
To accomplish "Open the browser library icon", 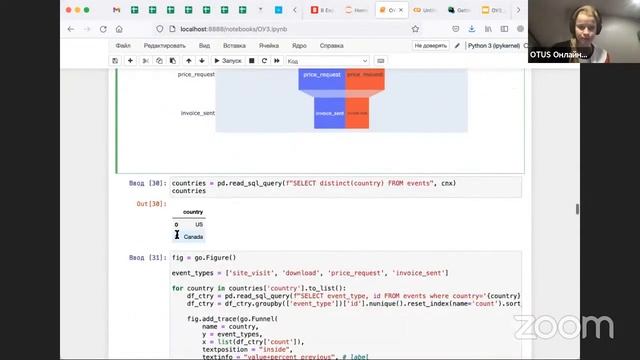I will click(x=488, y=29).
